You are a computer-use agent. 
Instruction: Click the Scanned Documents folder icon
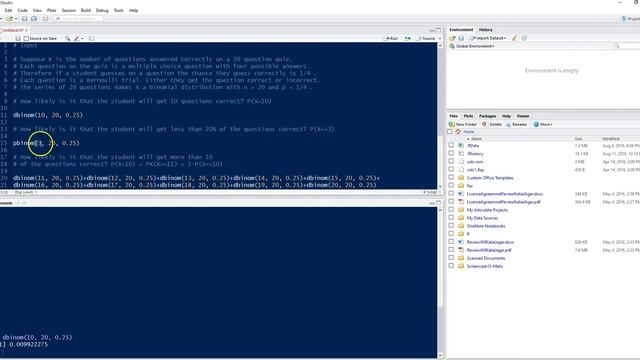point(461,258)
